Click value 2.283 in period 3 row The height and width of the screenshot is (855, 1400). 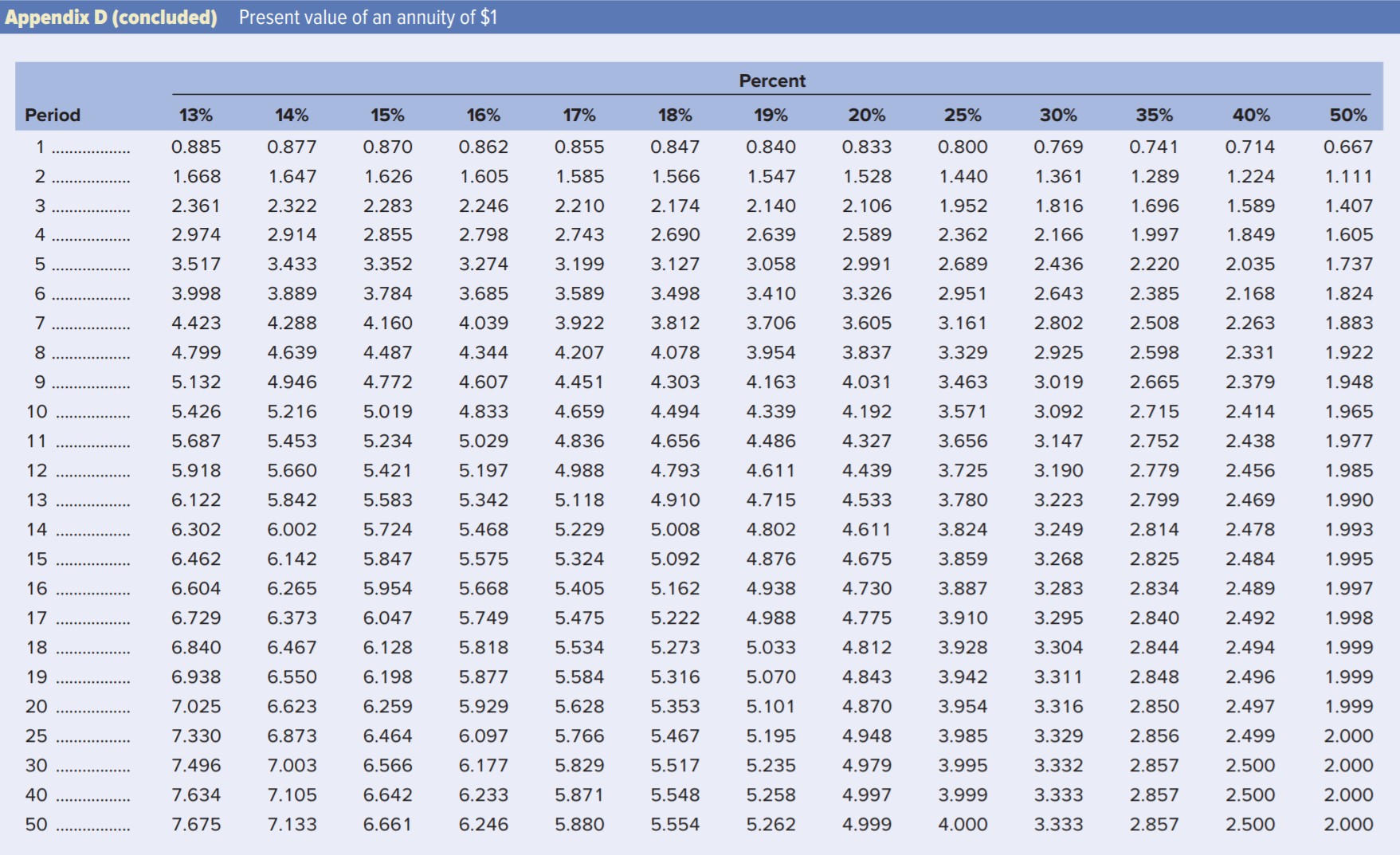[x=387, y=206]
